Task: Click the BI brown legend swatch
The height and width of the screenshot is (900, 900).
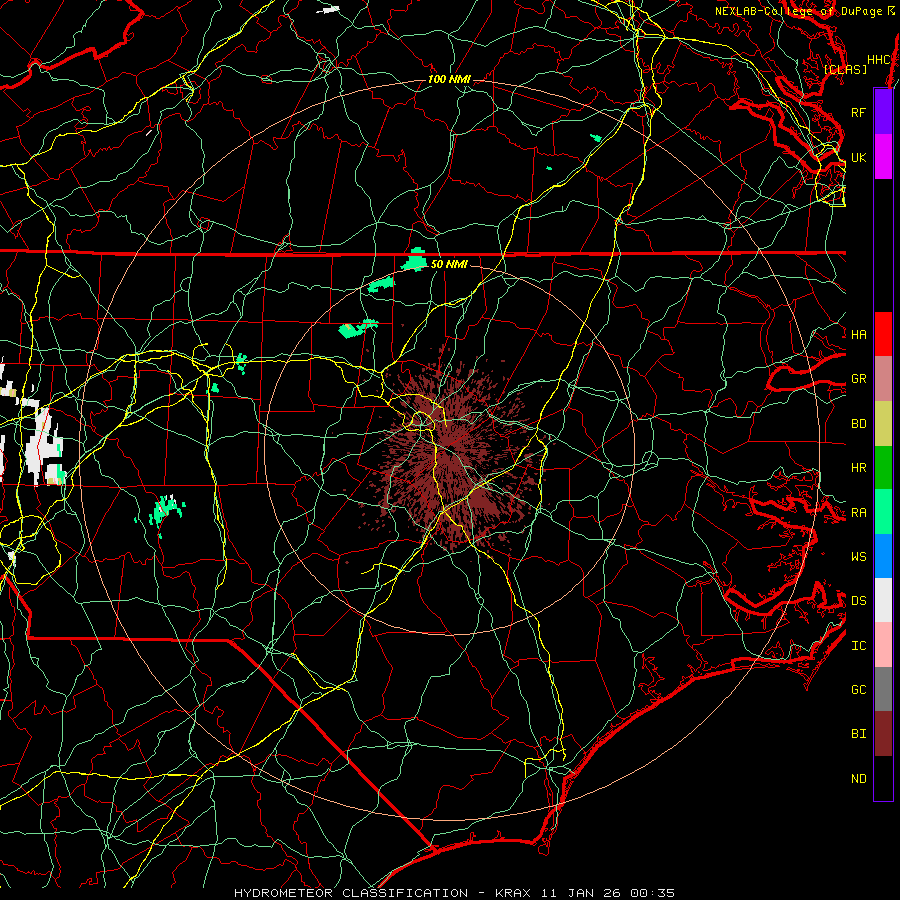Action: pos(883,734)
